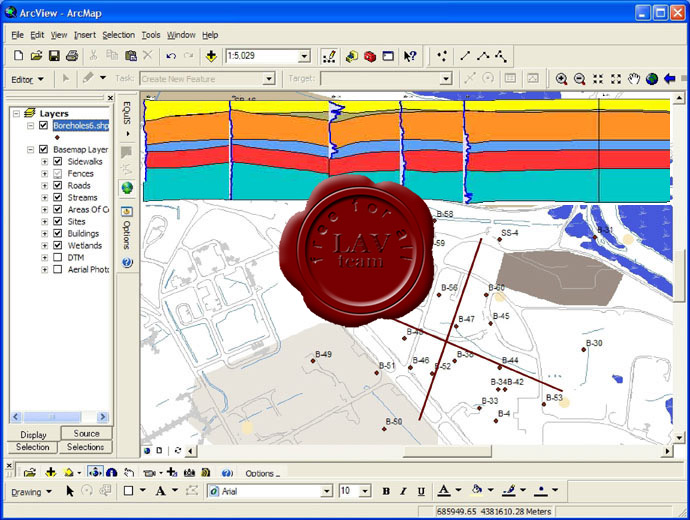The image size is (690, 520).
Task: Choose the Select Elements arrow in Drawing toolbar
Action: click(x=70, y=491)
